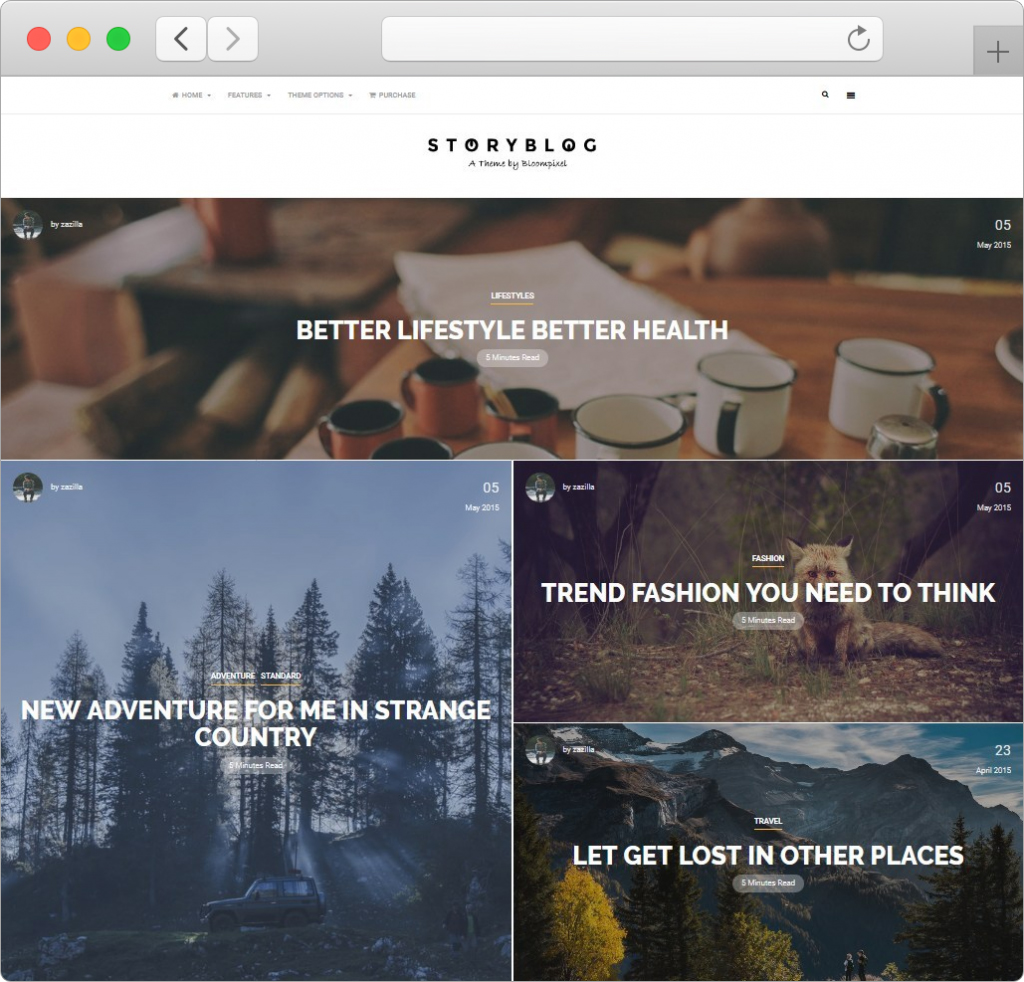Expand the Theme Options dropdown menu
The height and width of the screenshot is (982, 1024).
click(320, 95)
